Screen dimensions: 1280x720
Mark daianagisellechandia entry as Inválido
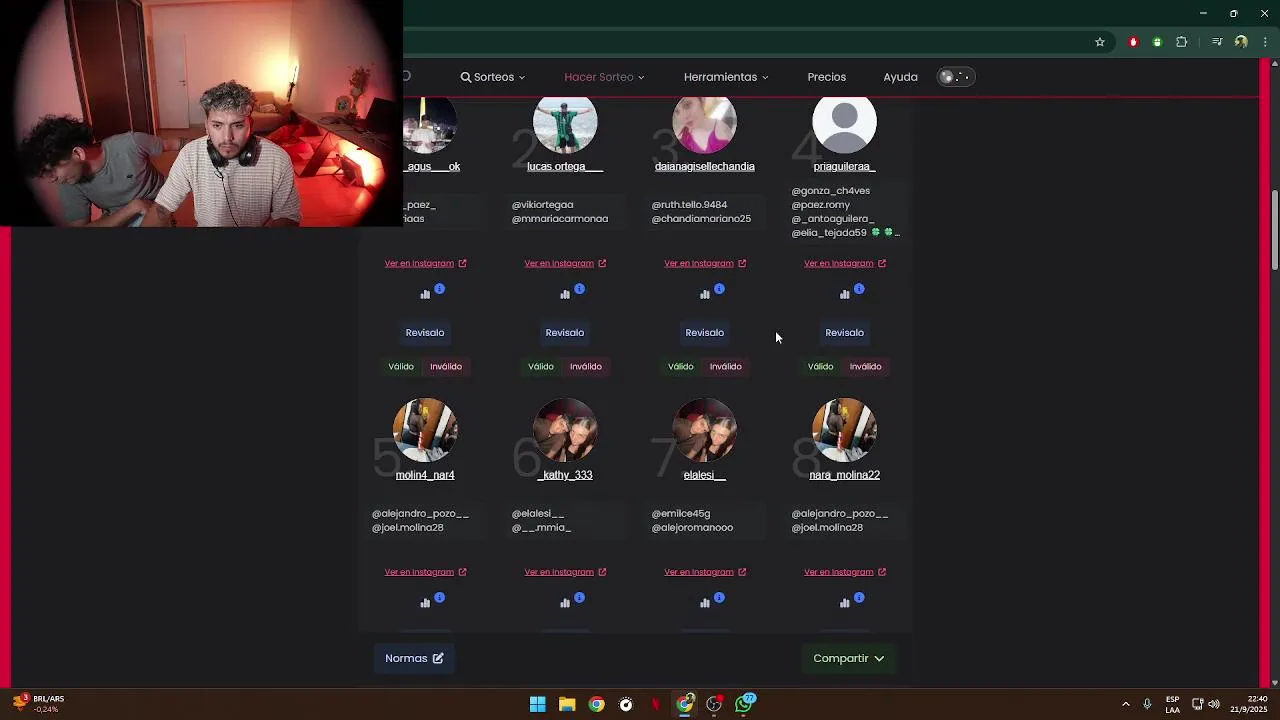pos(726,366)
